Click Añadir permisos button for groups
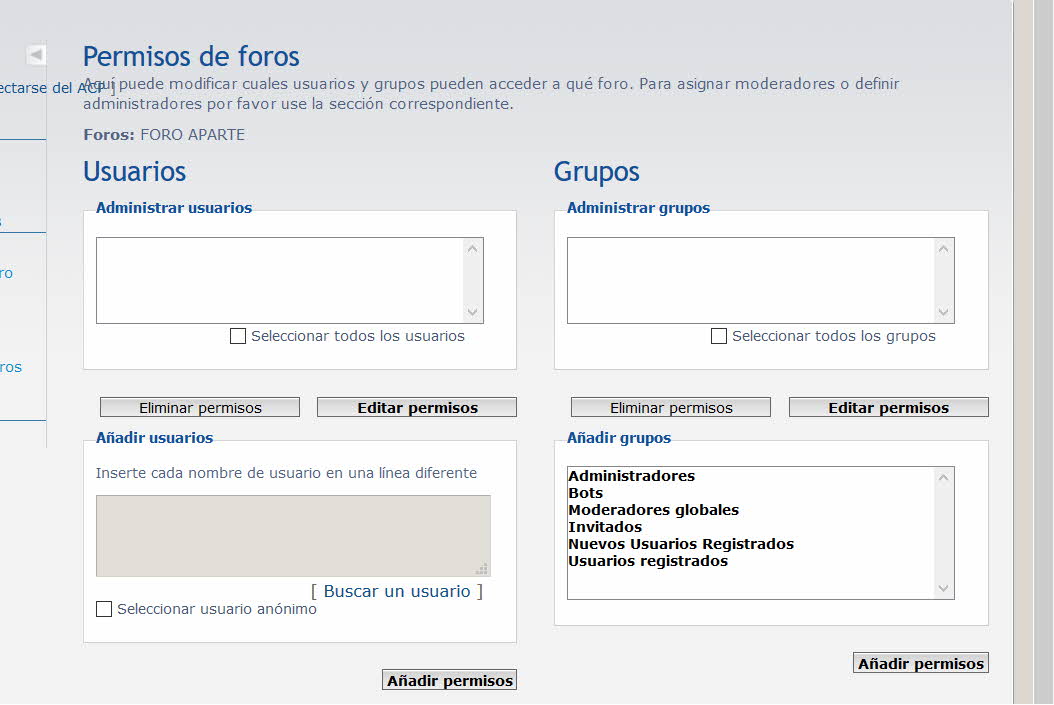The image size is (1054, 705). 921,663
